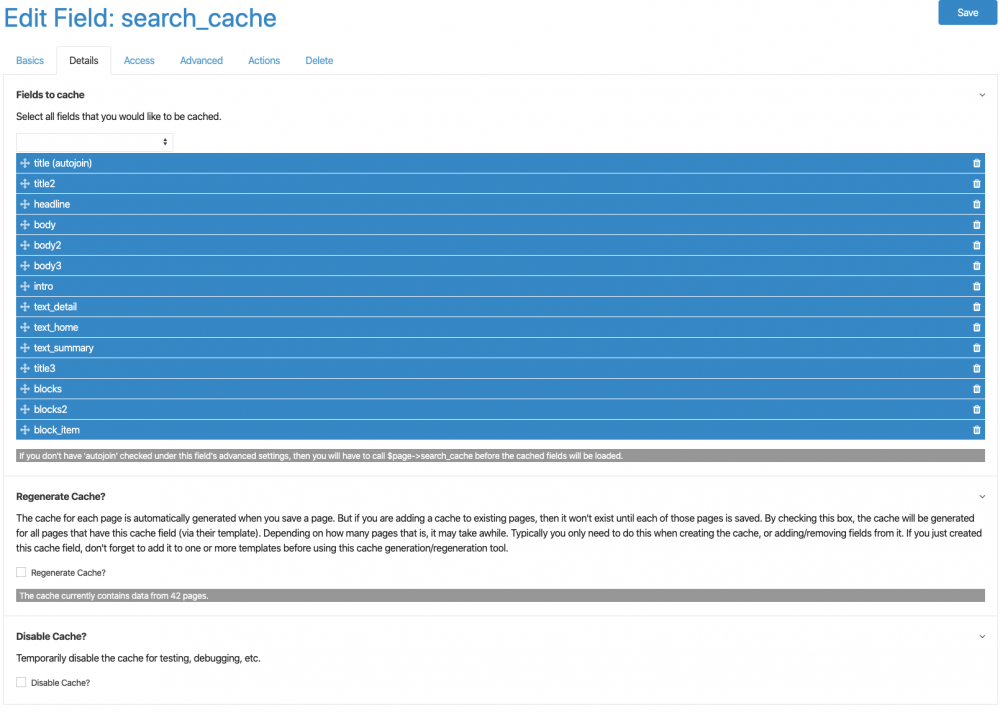Click trash icon on text_summary row
The height and width of the screenshot is (712, 1000).
point(976,348)
